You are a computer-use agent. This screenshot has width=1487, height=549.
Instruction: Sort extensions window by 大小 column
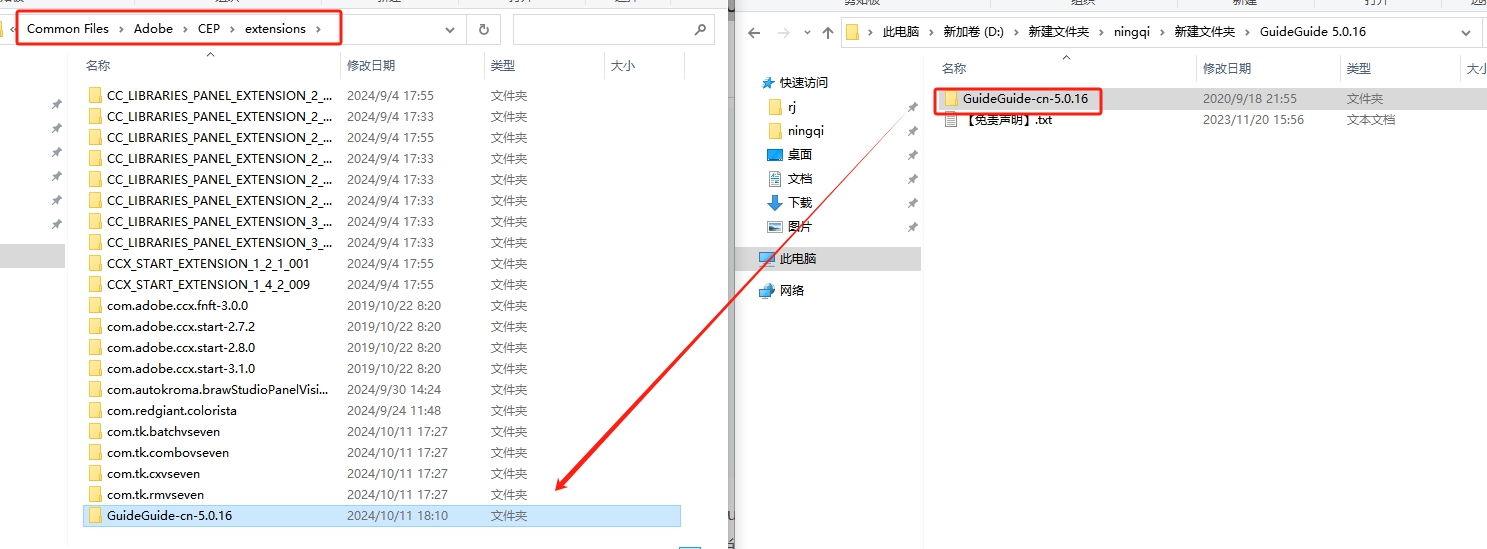pyautogui.click(x=622, y=65)
